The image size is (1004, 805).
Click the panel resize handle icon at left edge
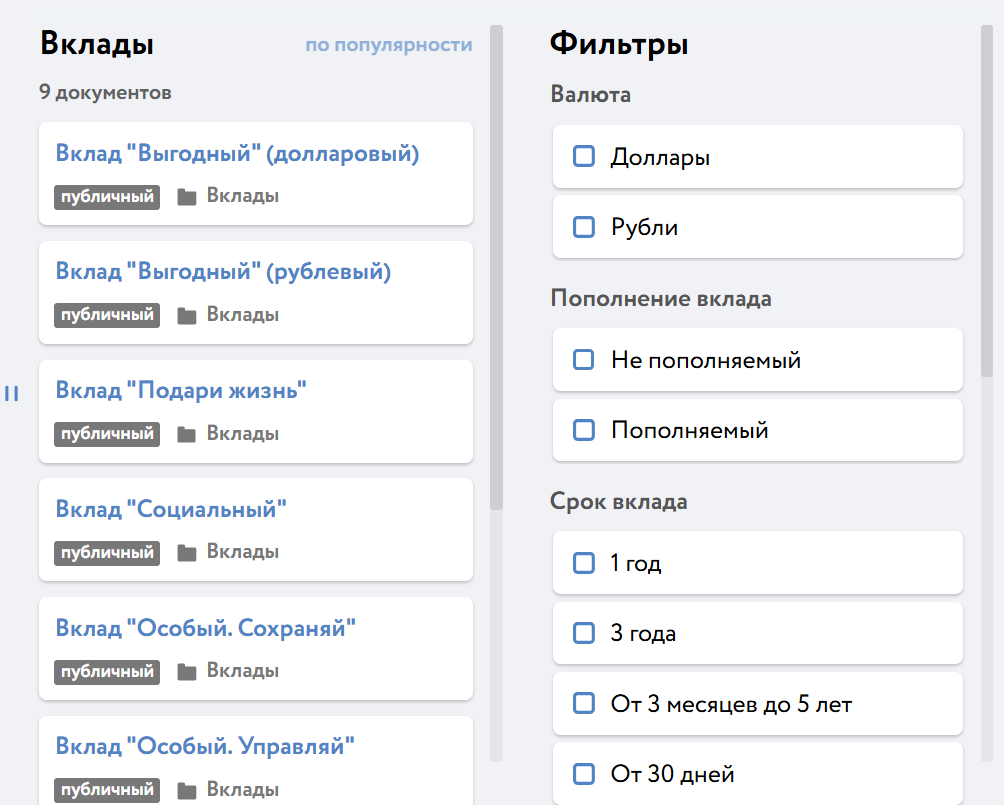pyautogui.click(x=12, y=394)
